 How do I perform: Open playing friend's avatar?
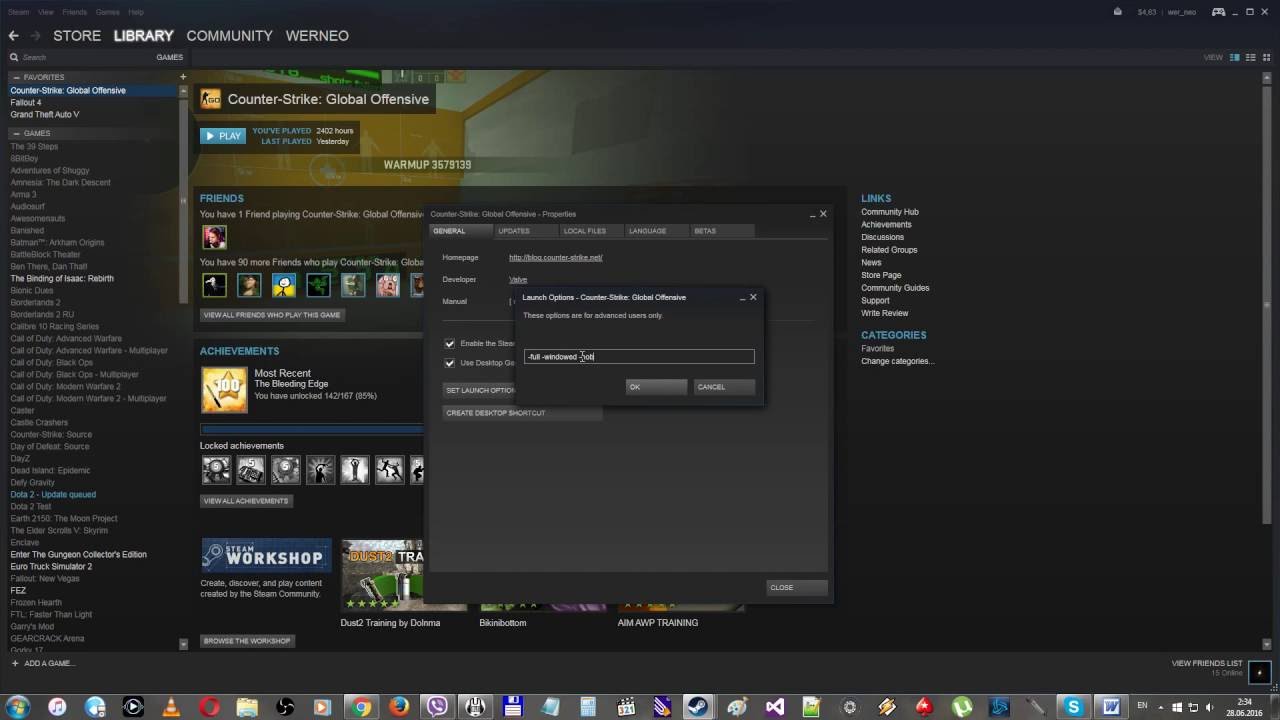[x=214, y=237]
